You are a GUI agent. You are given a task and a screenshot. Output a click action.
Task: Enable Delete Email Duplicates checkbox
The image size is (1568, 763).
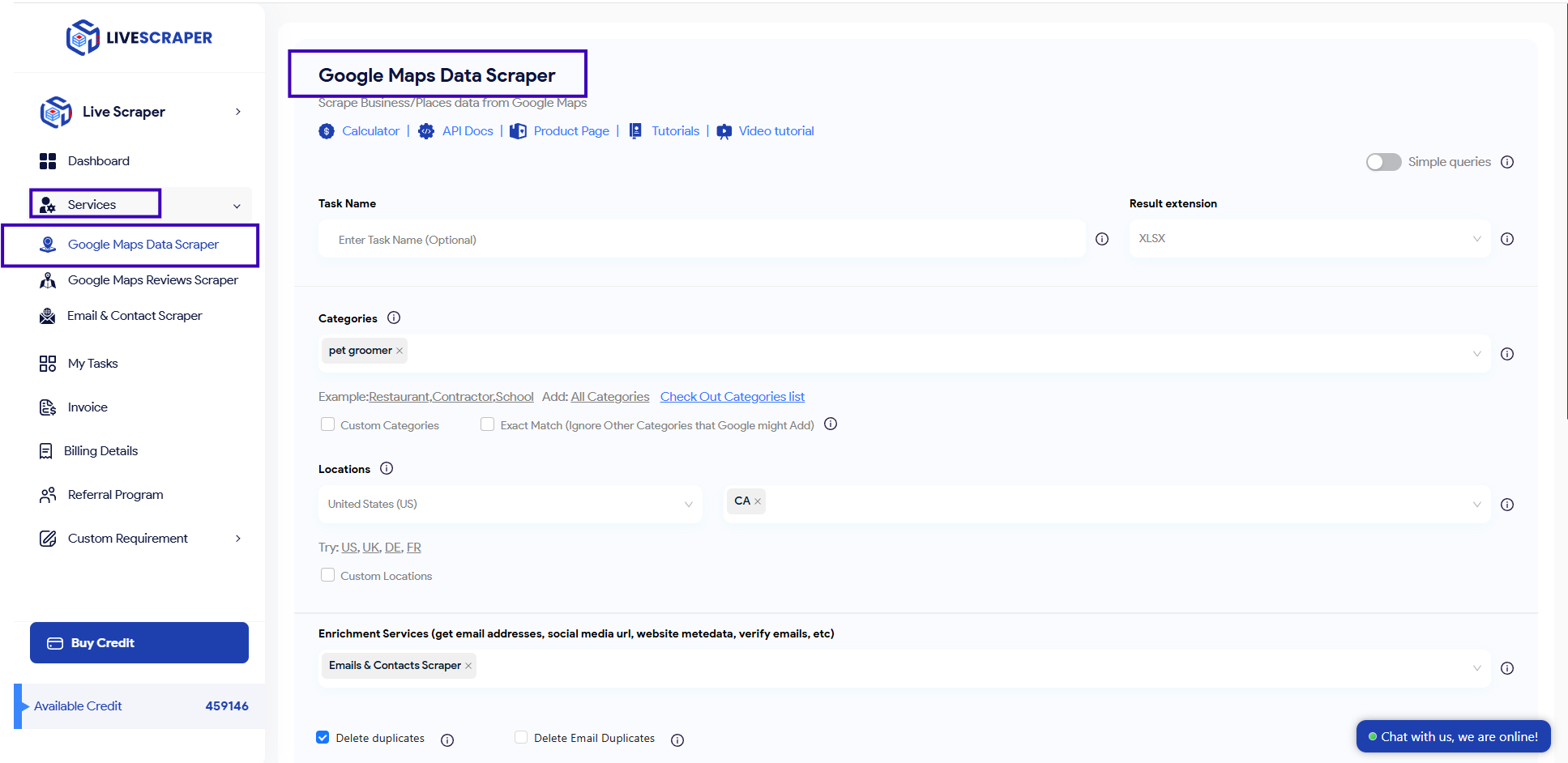pyautogui.click(x=521, y=737)
